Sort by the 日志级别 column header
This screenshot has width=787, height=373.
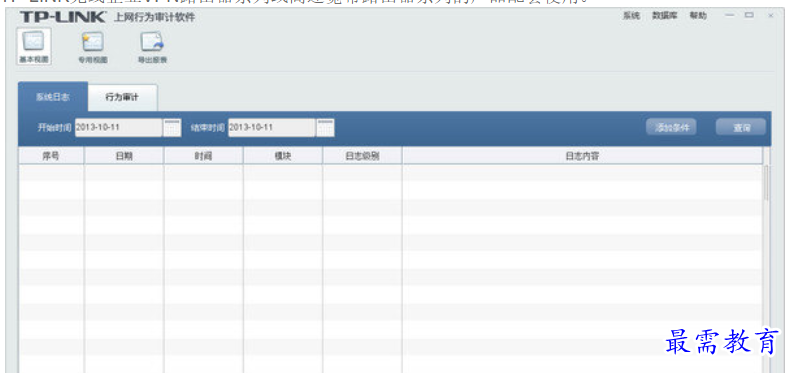[362, 156]
